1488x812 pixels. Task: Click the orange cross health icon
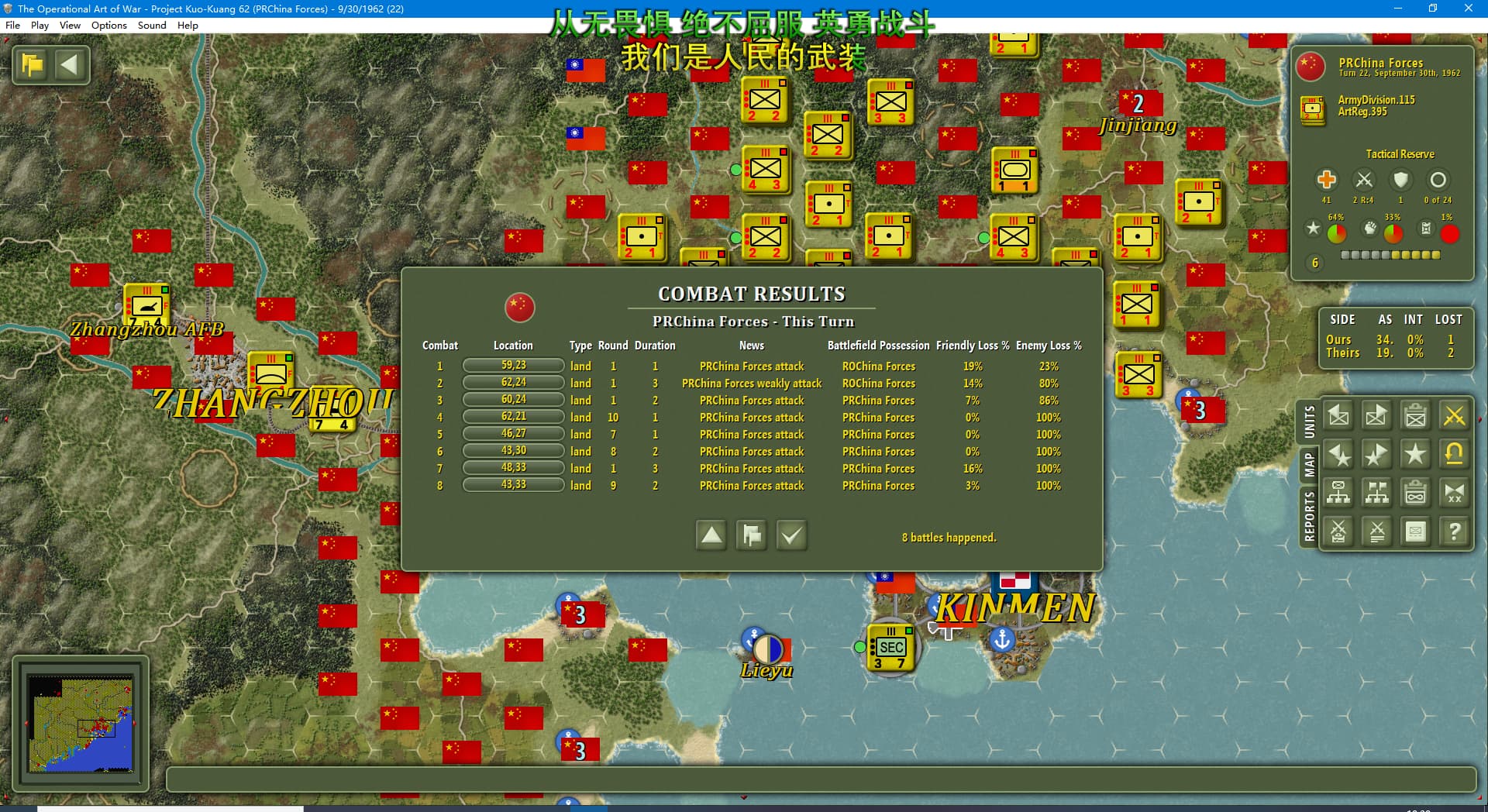(x=1326, y=180)
